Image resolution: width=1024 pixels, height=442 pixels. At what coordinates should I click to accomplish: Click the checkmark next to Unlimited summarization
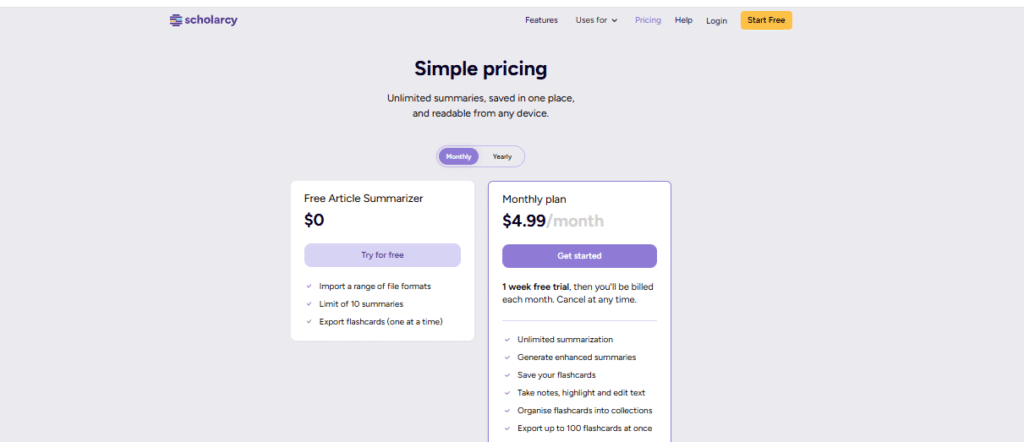[507, 339]
